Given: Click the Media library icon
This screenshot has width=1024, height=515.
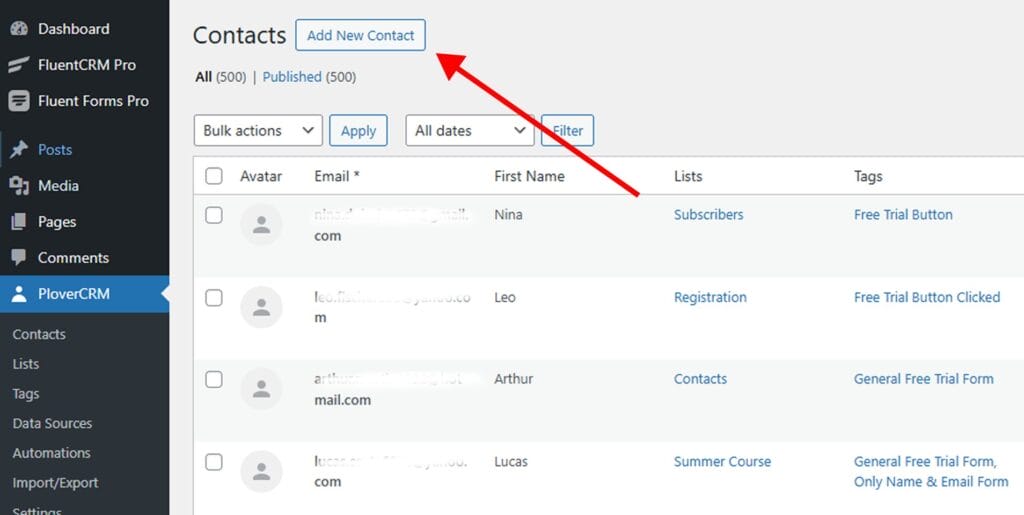Looking at the screenshot, I should click(19, 186).
